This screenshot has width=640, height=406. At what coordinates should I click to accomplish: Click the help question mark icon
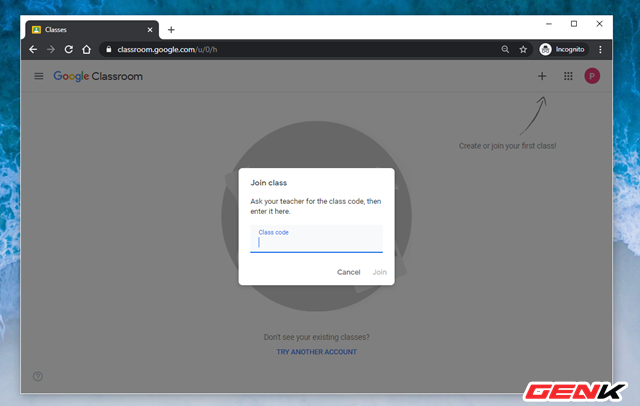[x=38, y=376]
